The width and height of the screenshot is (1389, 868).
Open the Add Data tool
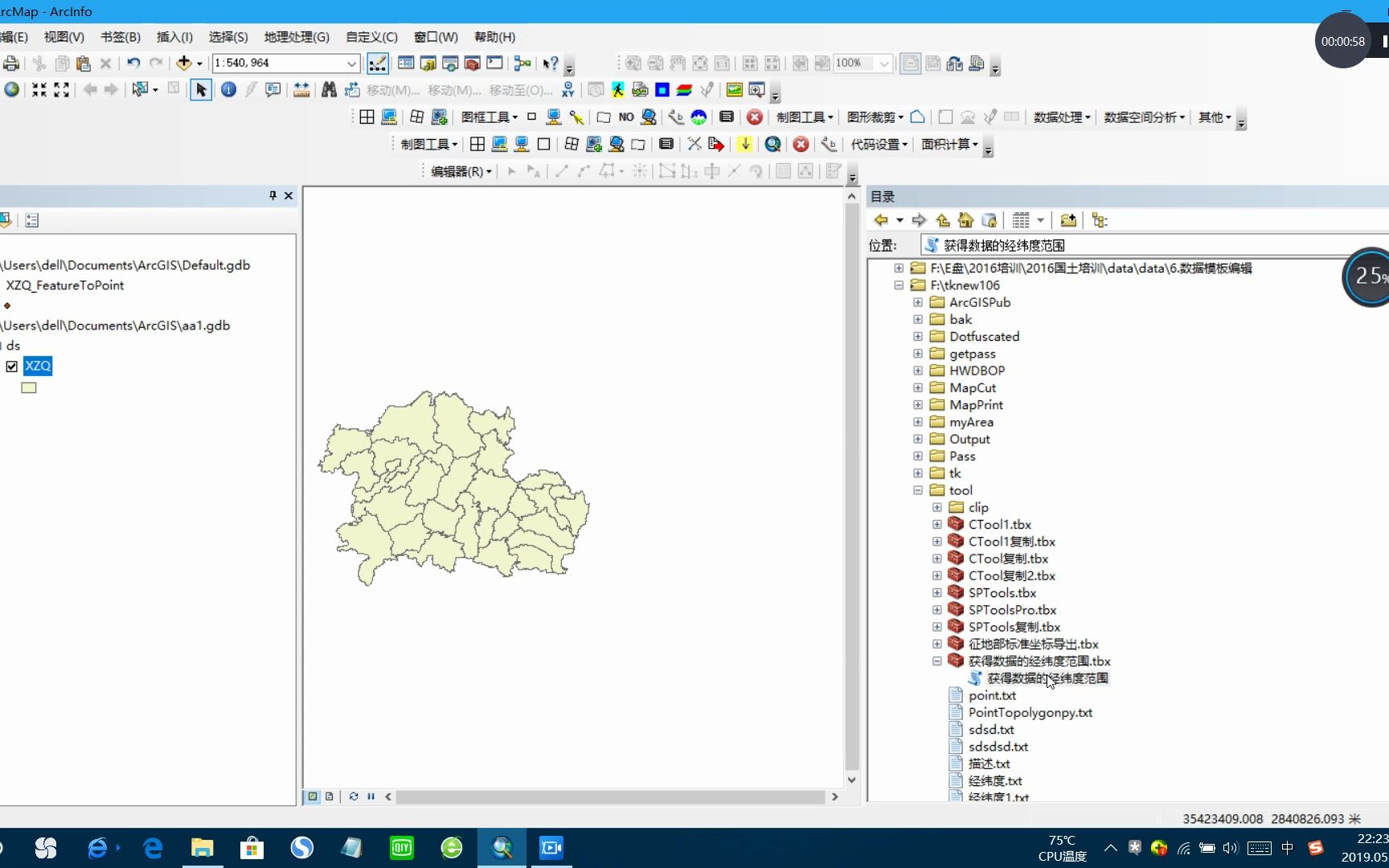point(185,63)
